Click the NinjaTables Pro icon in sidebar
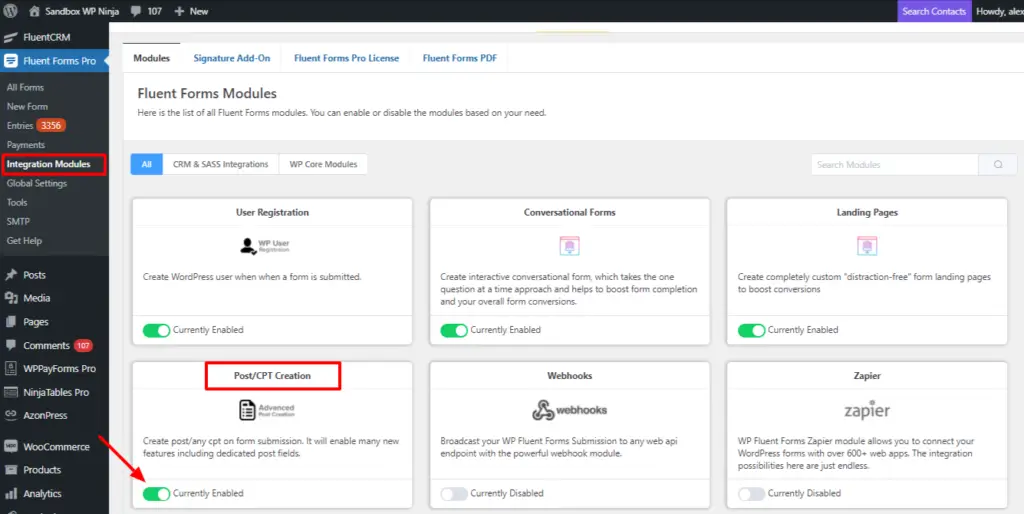The width and height of the screenshot is (1024, 514). [10, 392]
